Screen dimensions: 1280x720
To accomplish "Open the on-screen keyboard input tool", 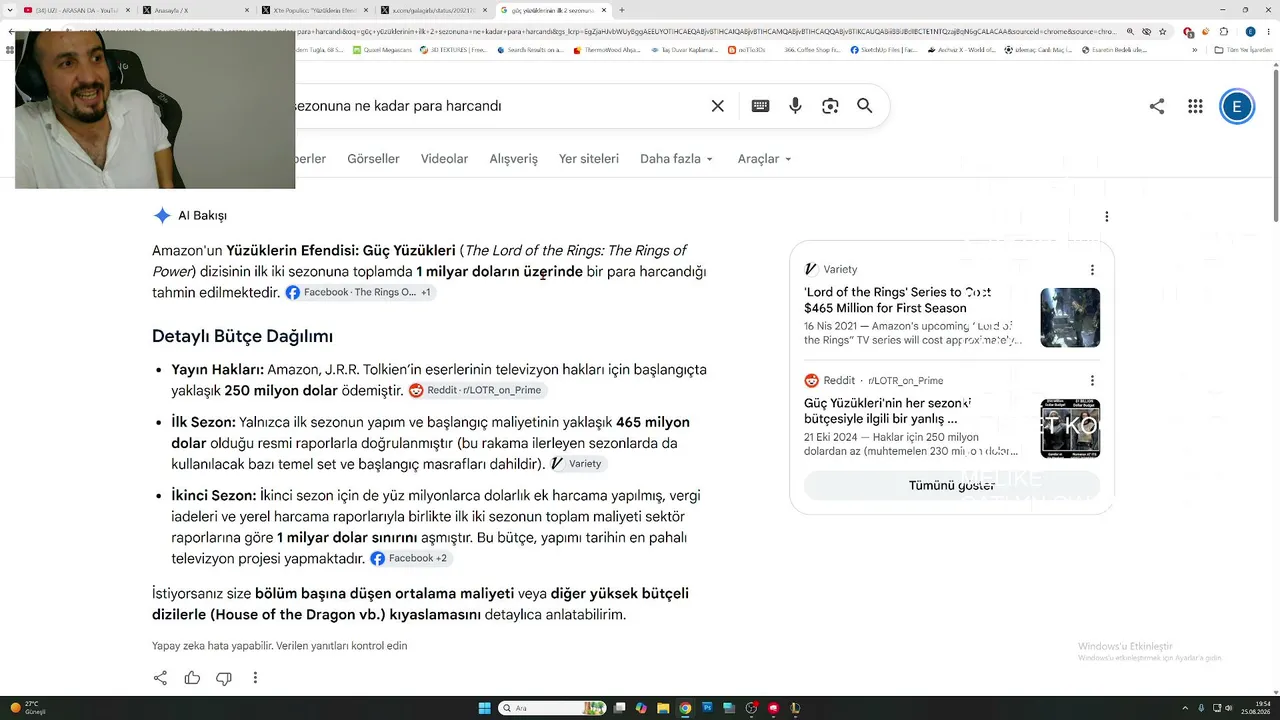I will (x=760, y=106).
